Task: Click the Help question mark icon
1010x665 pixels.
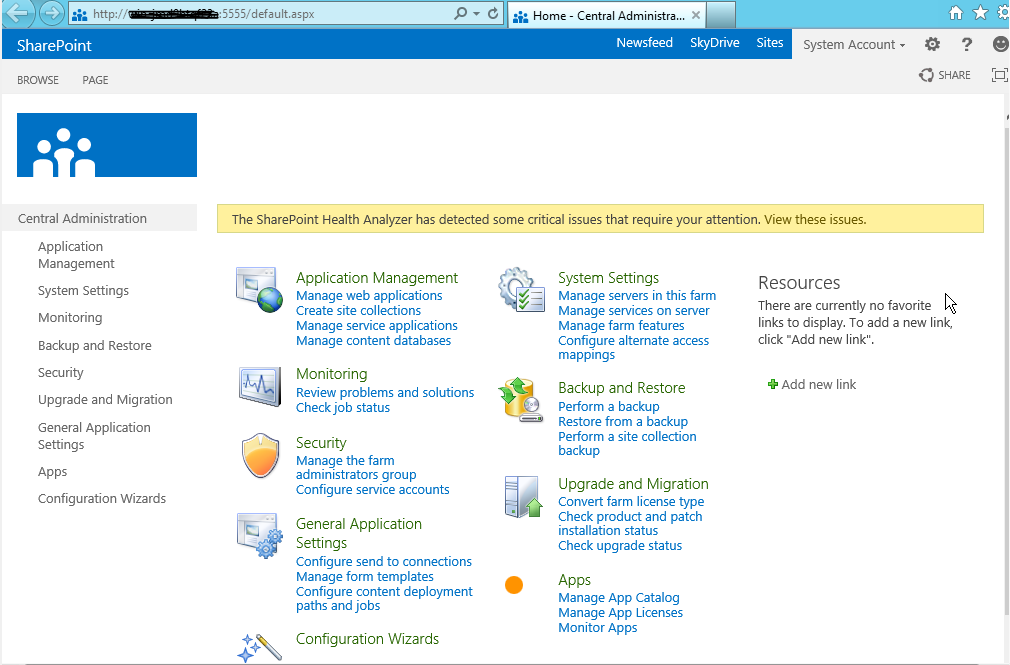Action: (966, 44)
